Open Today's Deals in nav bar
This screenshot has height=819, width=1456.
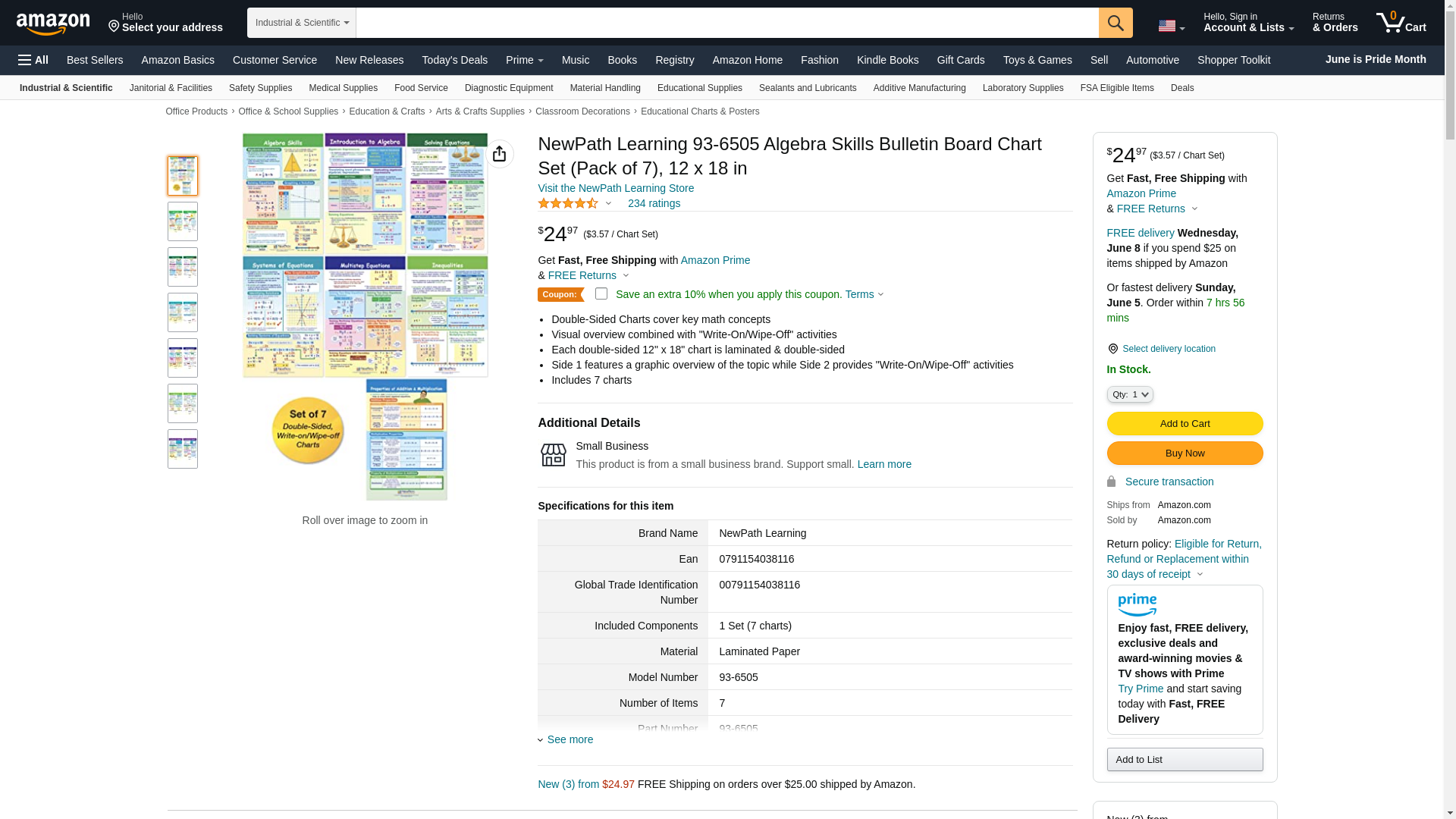click(x=454, y=60)
